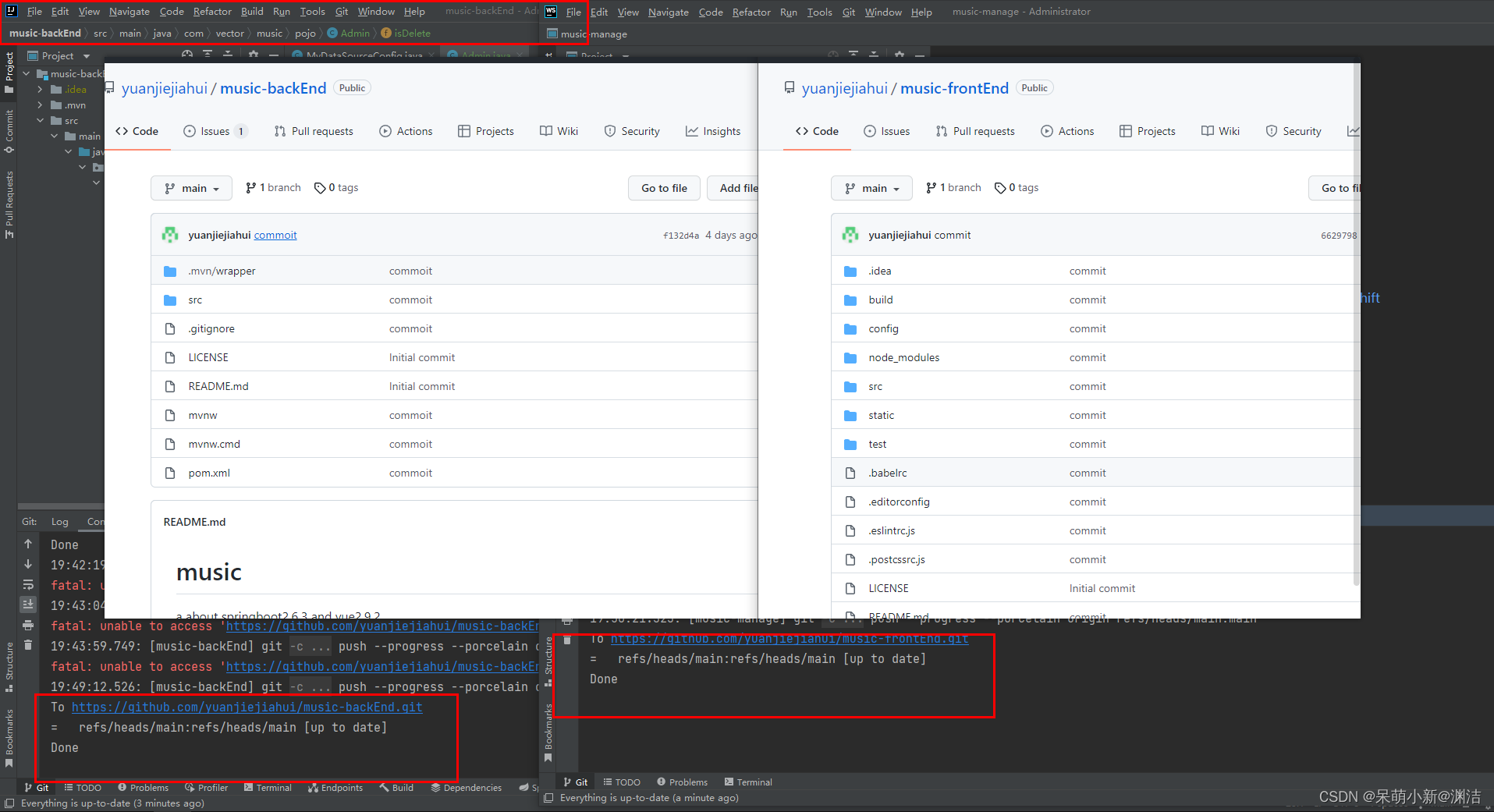The width and height of the screenshot is (1494, 812).
Task: Expand .idea folder in project tree
Action: tap(40, 90)
